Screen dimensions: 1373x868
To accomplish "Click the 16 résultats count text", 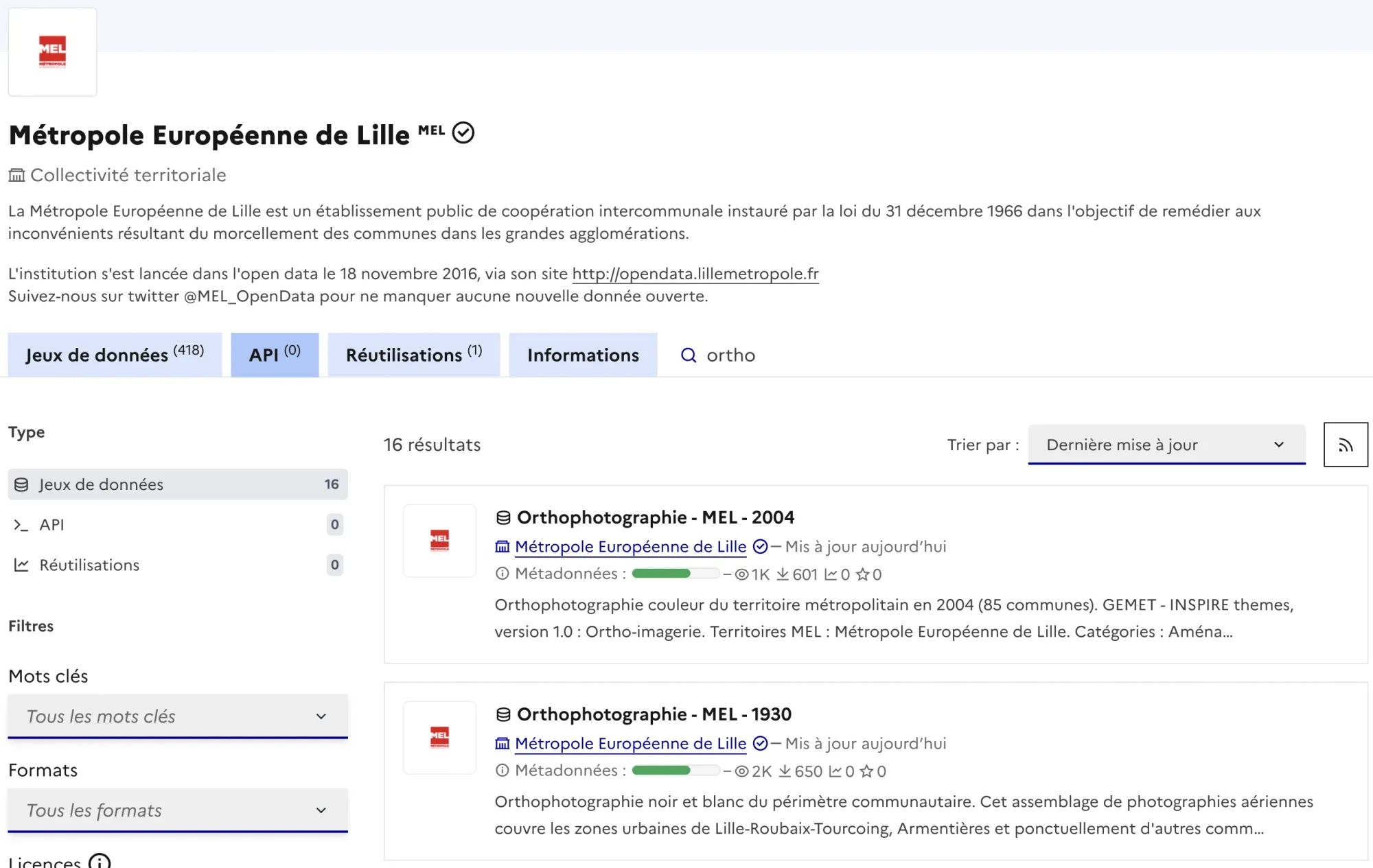I will pyautogui.click(x=432, y=445).
